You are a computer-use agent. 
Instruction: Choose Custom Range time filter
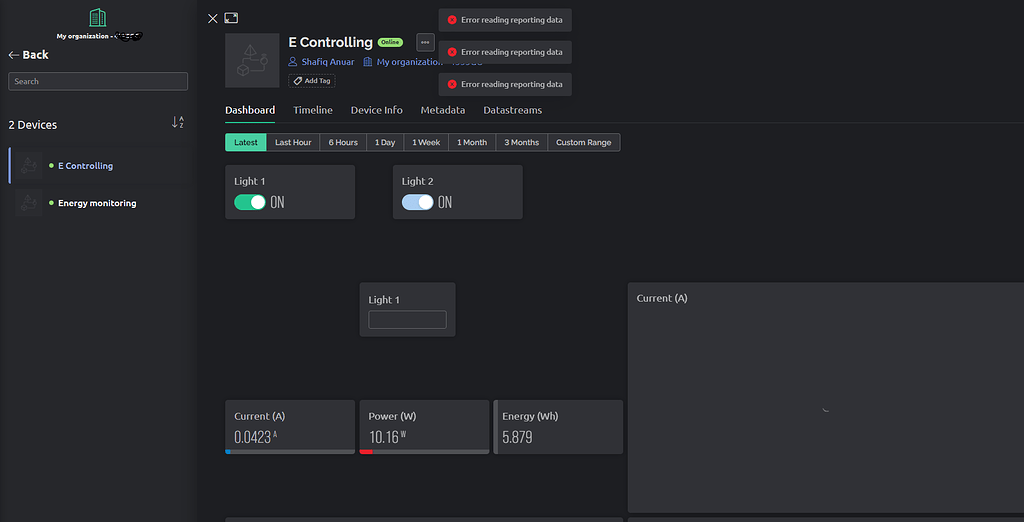click(x=584, y=142)
